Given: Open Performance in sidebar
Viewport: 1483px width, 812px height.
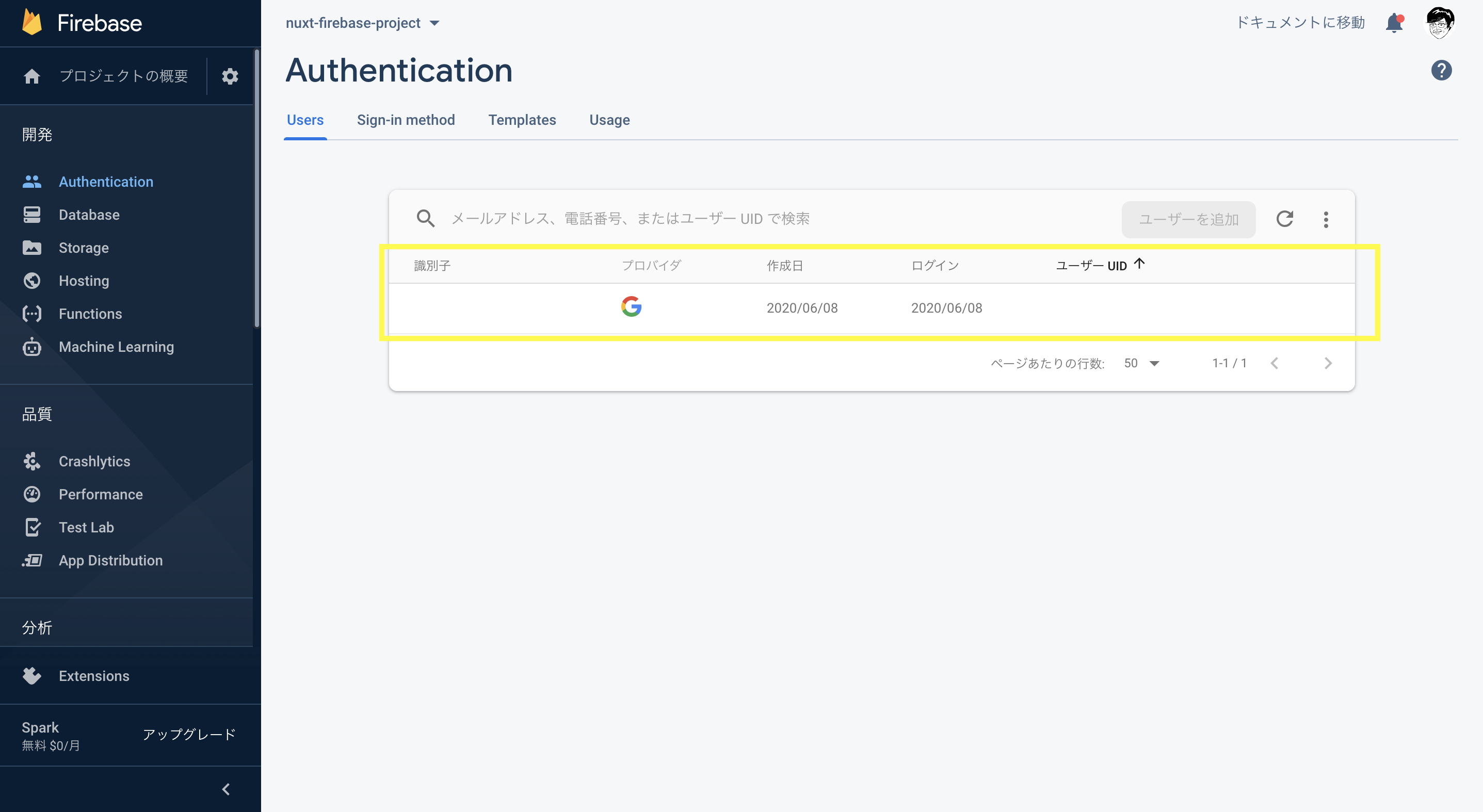Looking at the screenshot, I should [x=101, y=494].
